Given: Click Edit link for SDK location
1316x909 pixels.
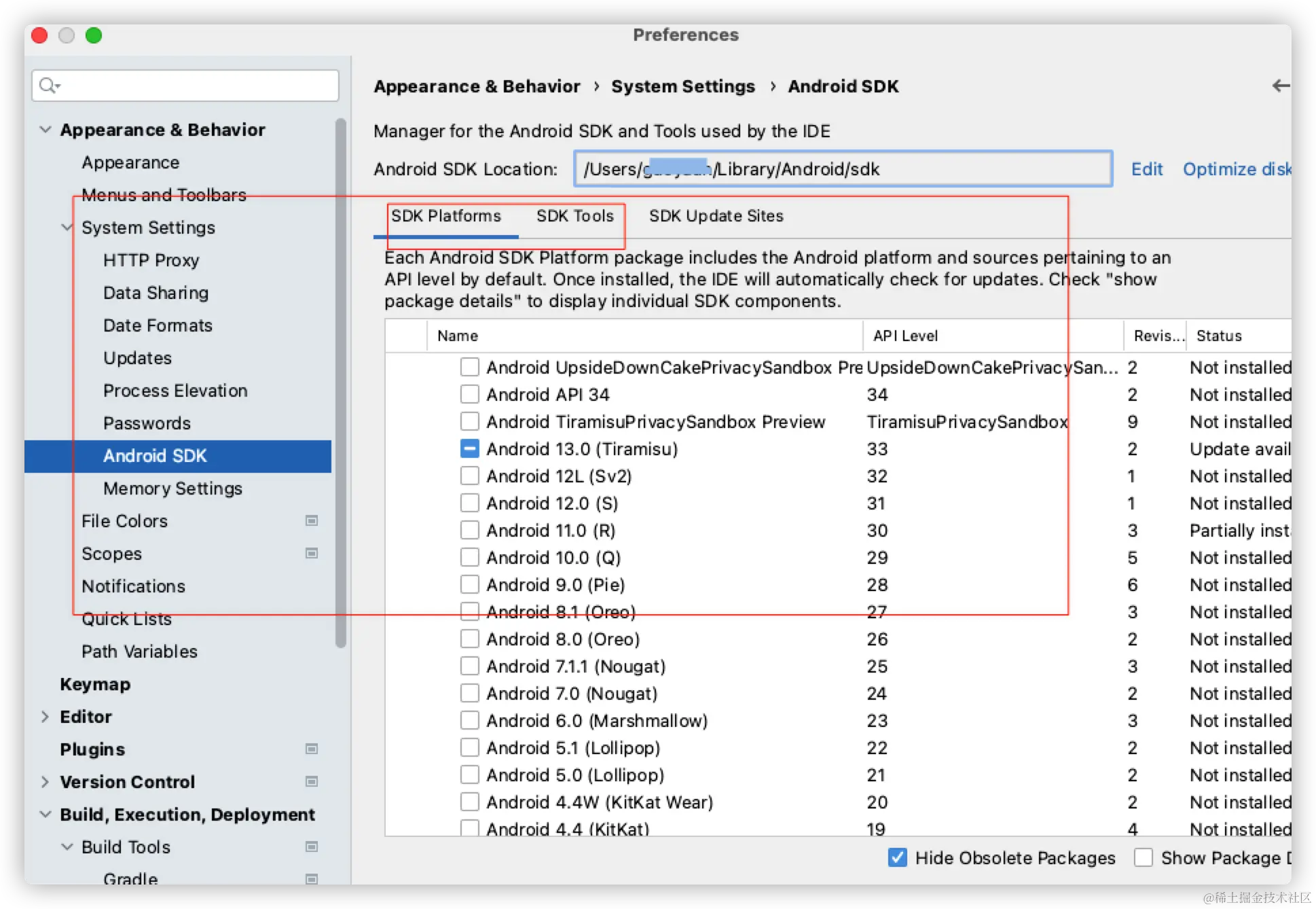Looking at the screenshot, I should (x=1147, y=169).
